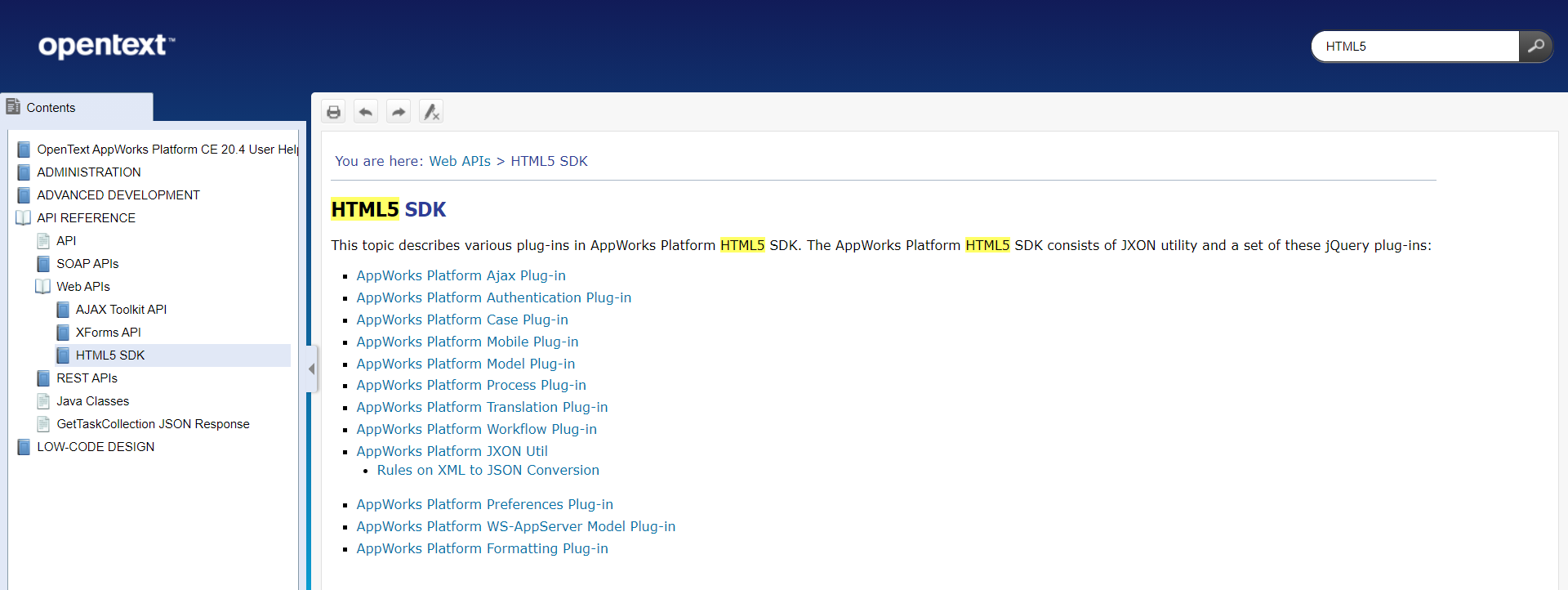Click page icon beside GetTaskCollection JSON Response
This screenshot has width=1568, height=590.
pos(43,424)
